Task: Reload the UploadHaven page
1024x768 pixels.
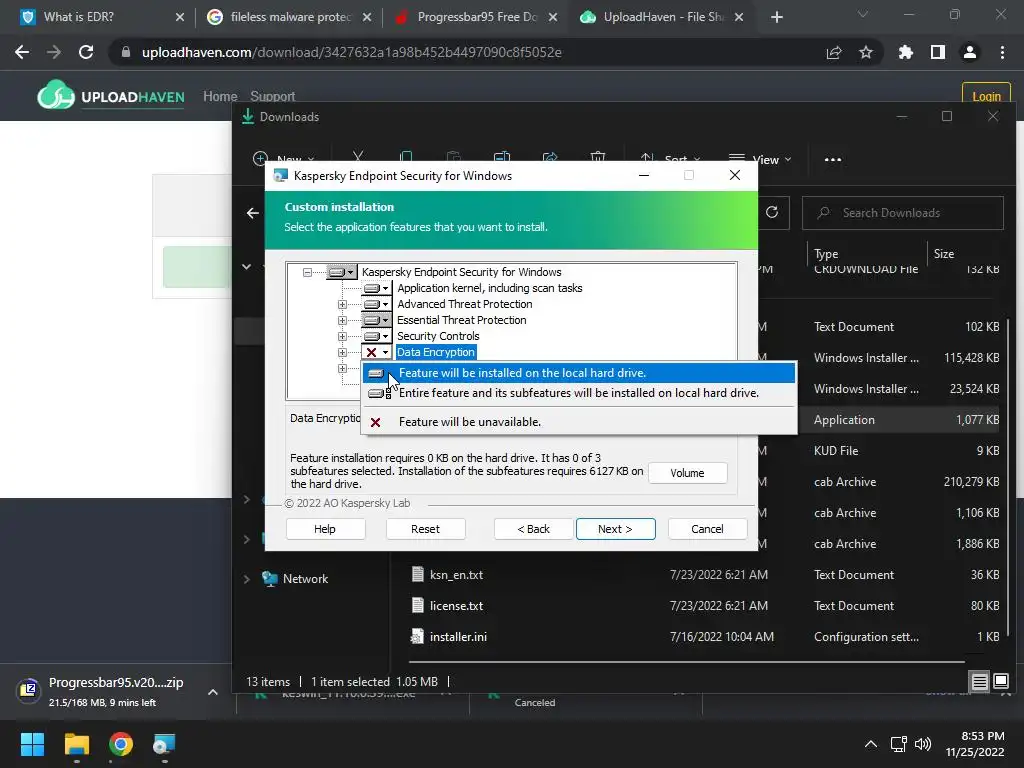Action: click(86, 52)
